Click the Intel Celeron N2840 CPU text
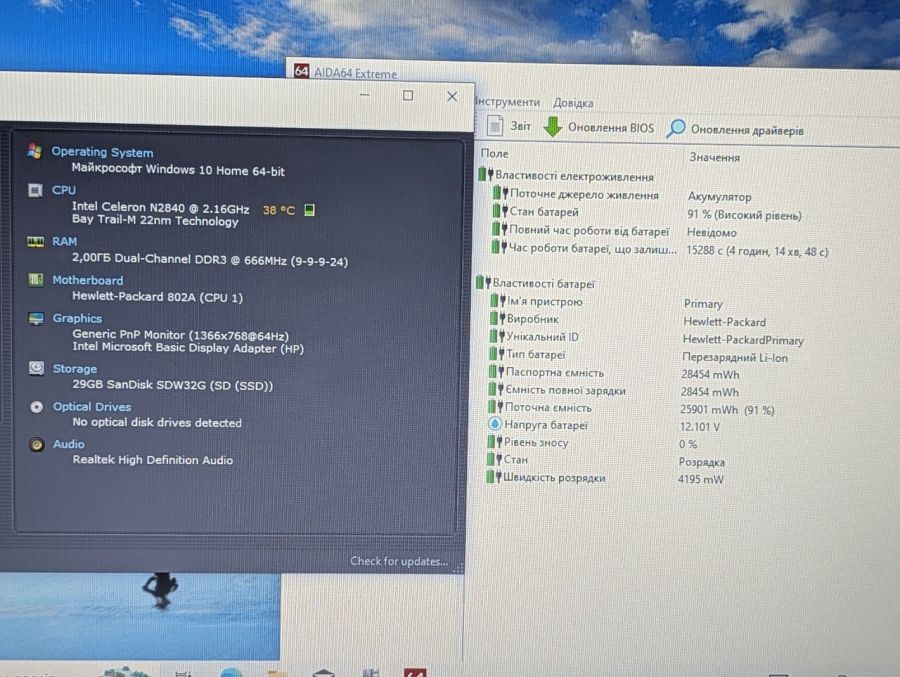 pyautogui.click(x=160, y=207)
